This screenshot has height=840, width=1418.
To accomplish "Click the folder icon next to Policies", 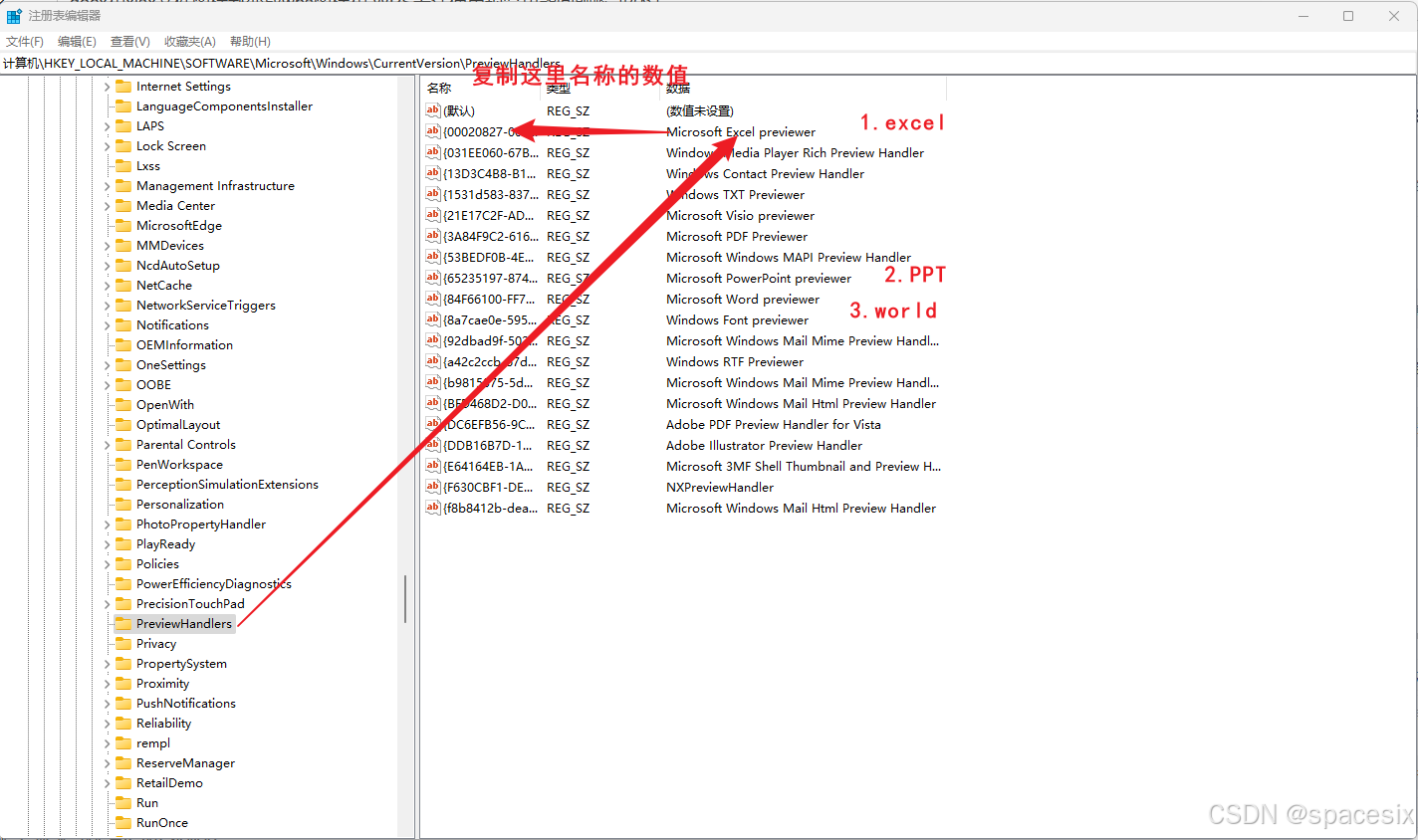I will pyautogui.click(x=123, y=564).
